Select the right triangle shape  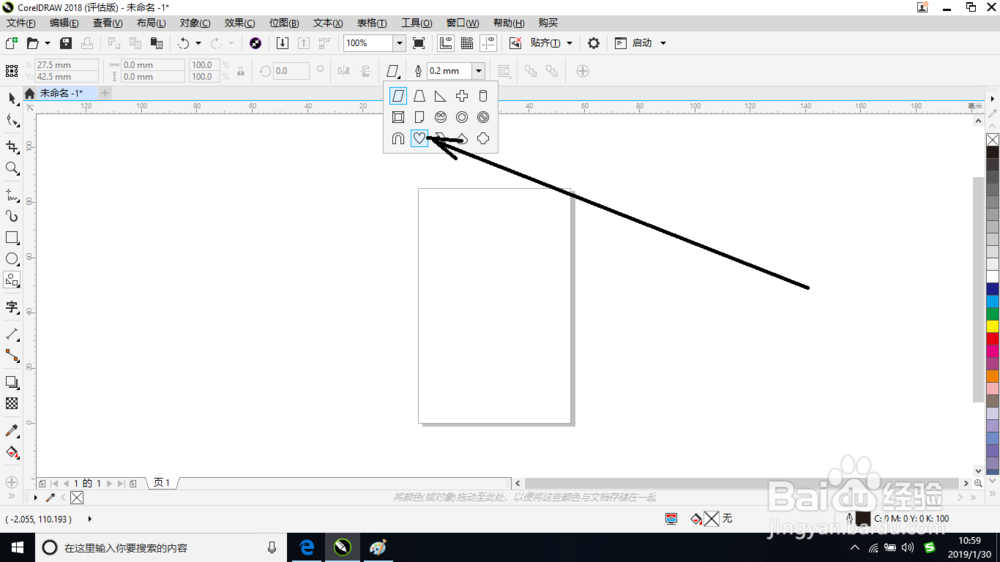click(440, 96)
